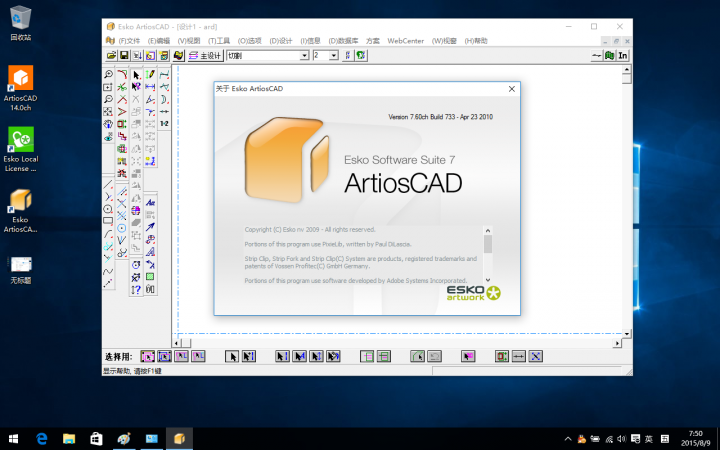720x450 pixels.
Task: Toggle arrow with magenta shape selection button
Action: click(x=468, y=356)
